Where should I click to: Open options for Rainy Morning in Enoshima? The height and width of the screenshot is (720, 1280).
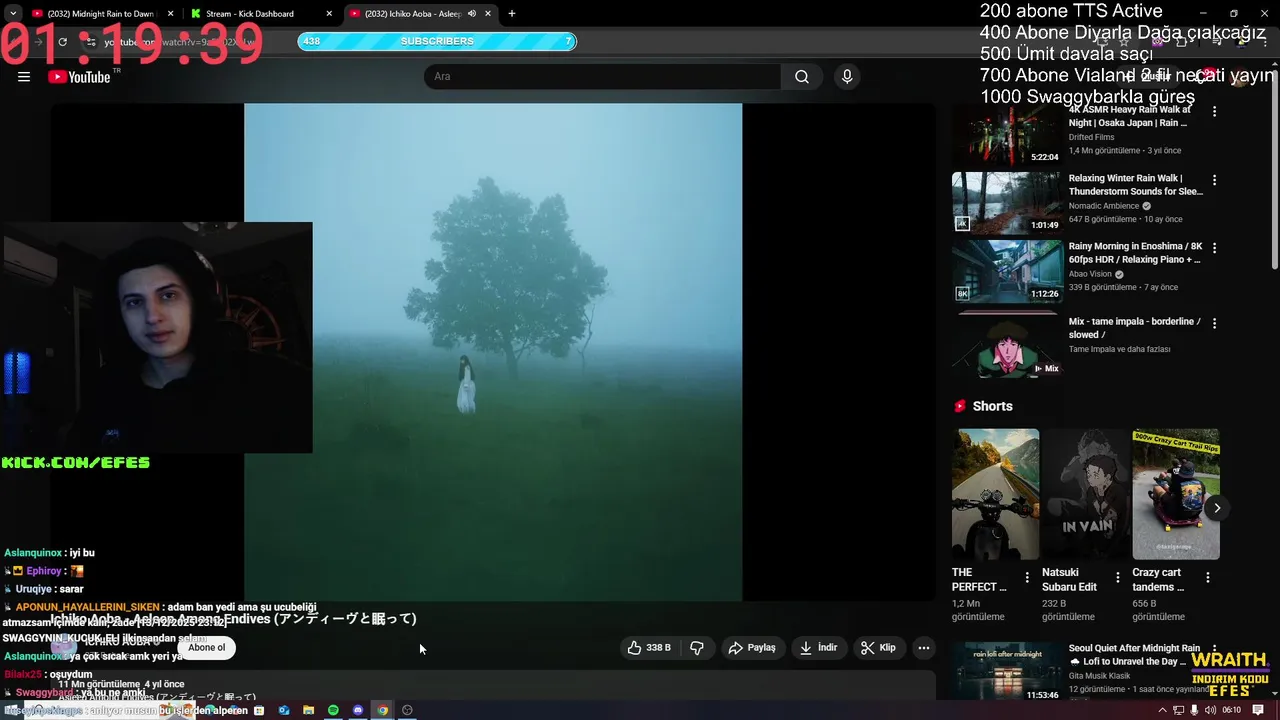(x=1215, y=248)
